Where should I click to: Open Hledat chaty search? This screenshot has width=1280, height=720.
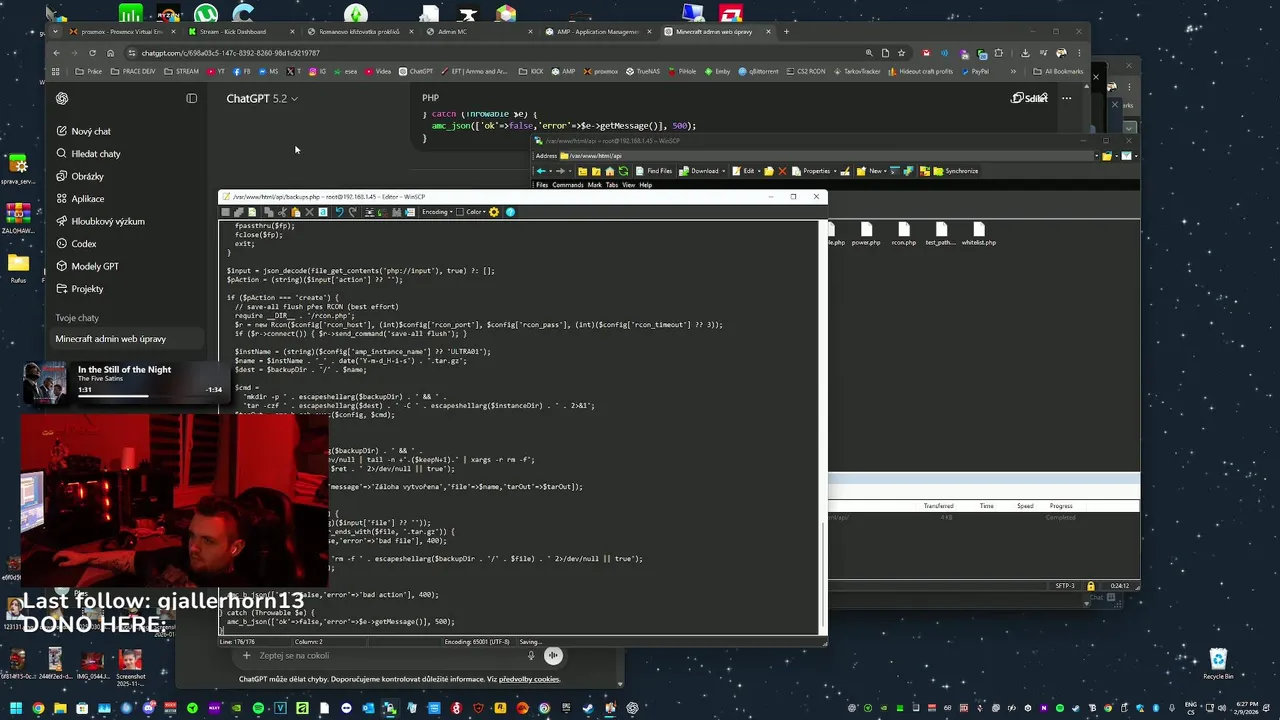[95, 154]
